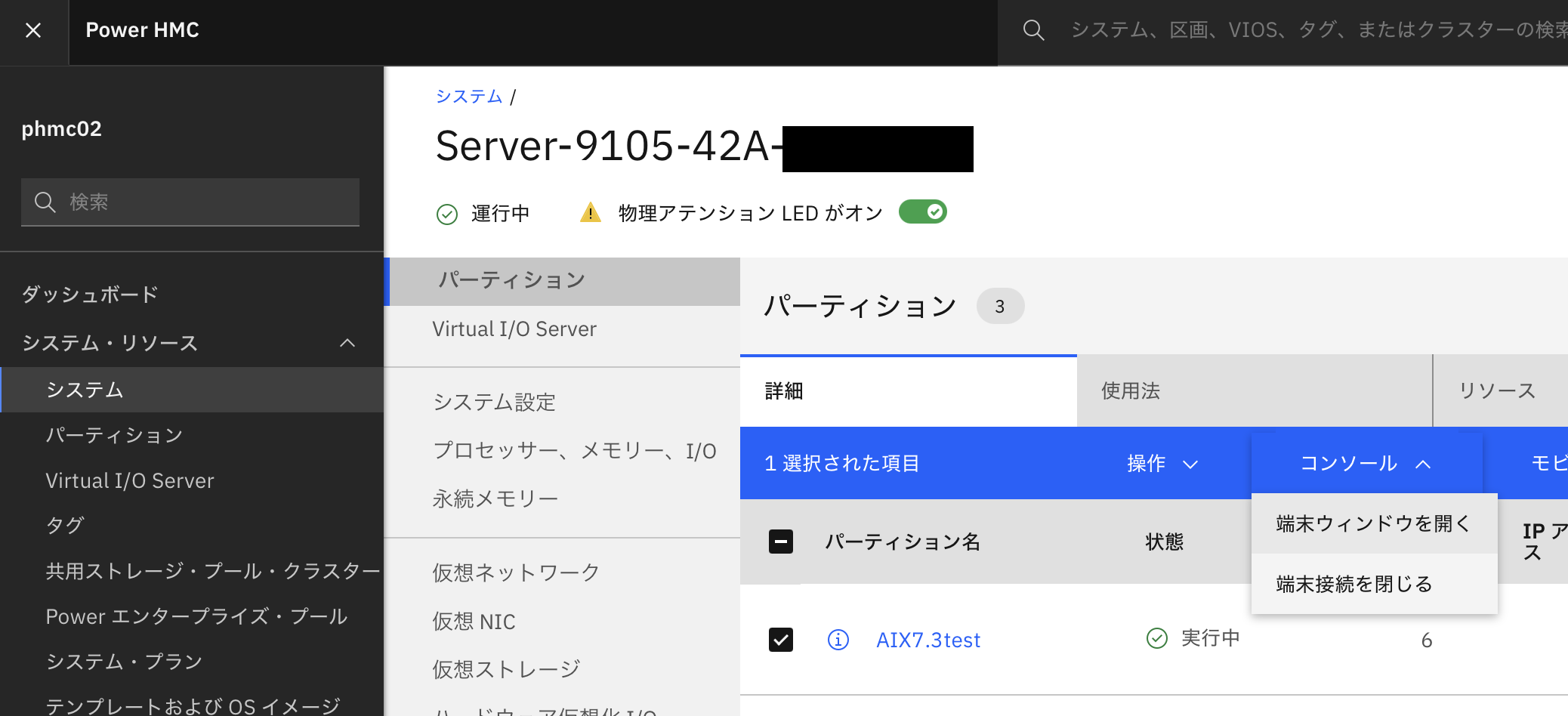The image size is (1568, 716).
Task: Click the status check icon beside 実行中
Action: 1156,638
